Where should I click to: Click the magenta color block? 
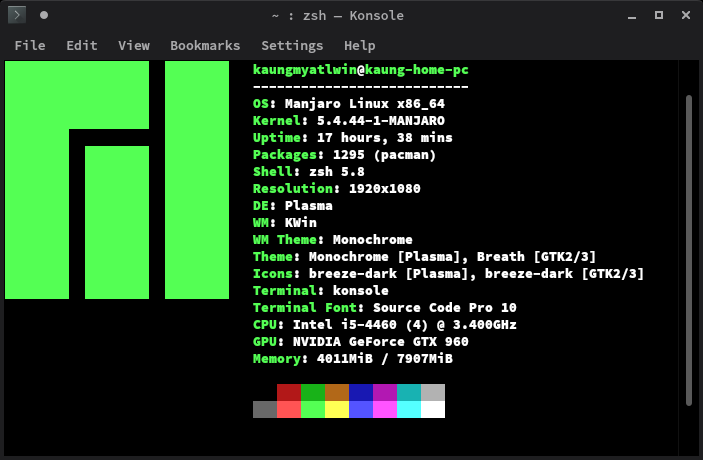[x=385, y=409]
